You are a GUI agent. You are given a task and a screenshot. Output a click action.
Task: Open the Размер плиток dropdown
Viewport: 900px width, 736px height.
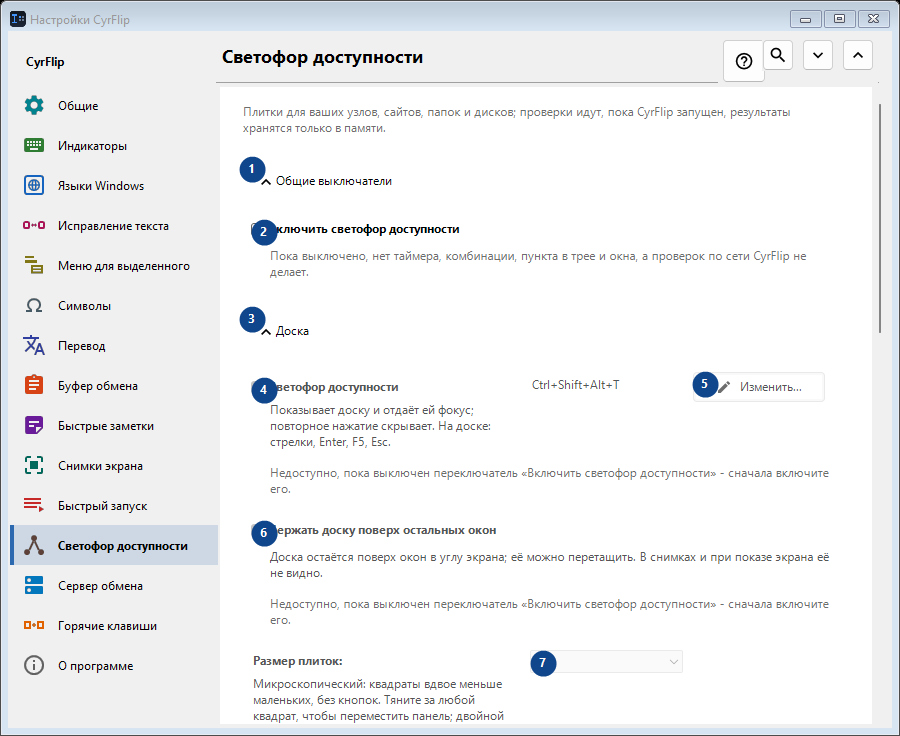click(606, 661)
